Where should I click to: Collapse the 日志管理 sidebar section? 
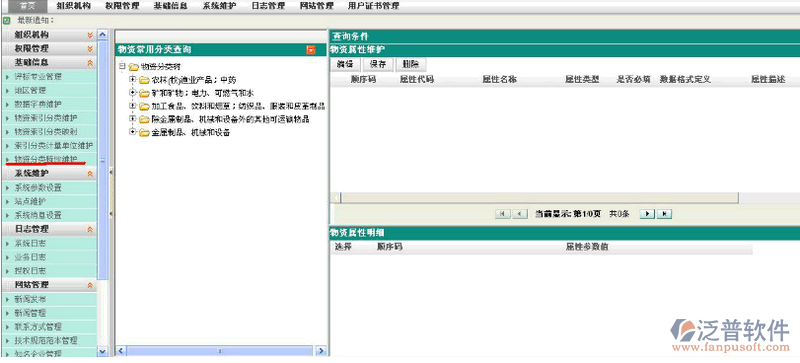90,230
